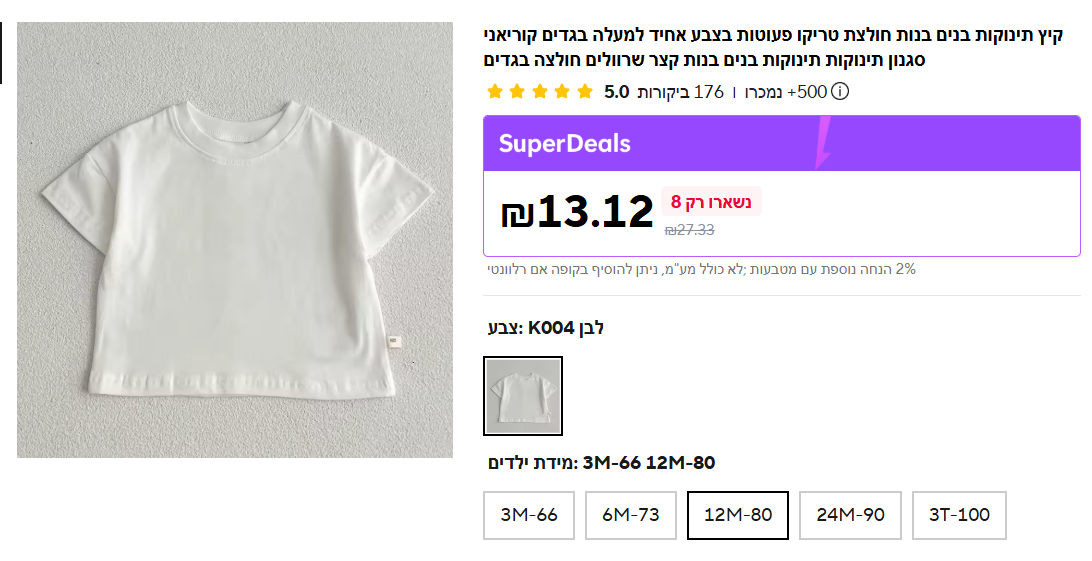Screen dimensions: 1092x561
Task: Select size 3M-66
Action: tap(529, 515)
